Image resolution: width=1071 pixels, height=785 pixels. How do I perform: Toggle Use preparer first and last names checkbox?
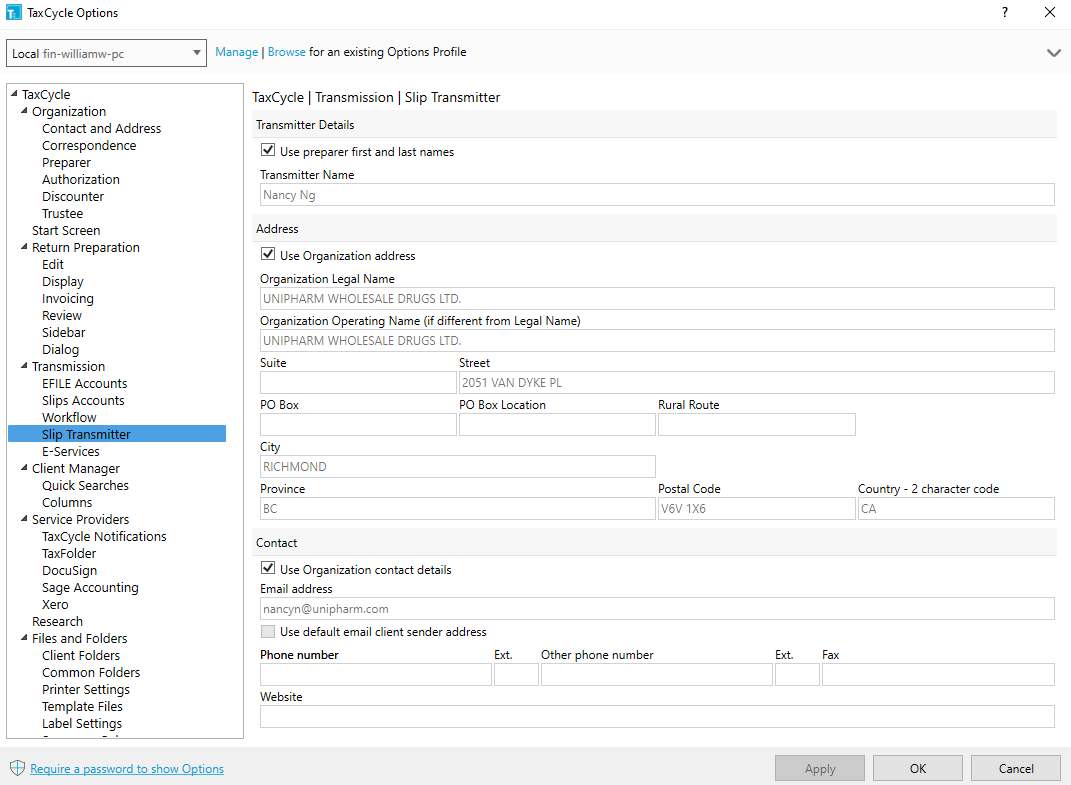point(268,150)
